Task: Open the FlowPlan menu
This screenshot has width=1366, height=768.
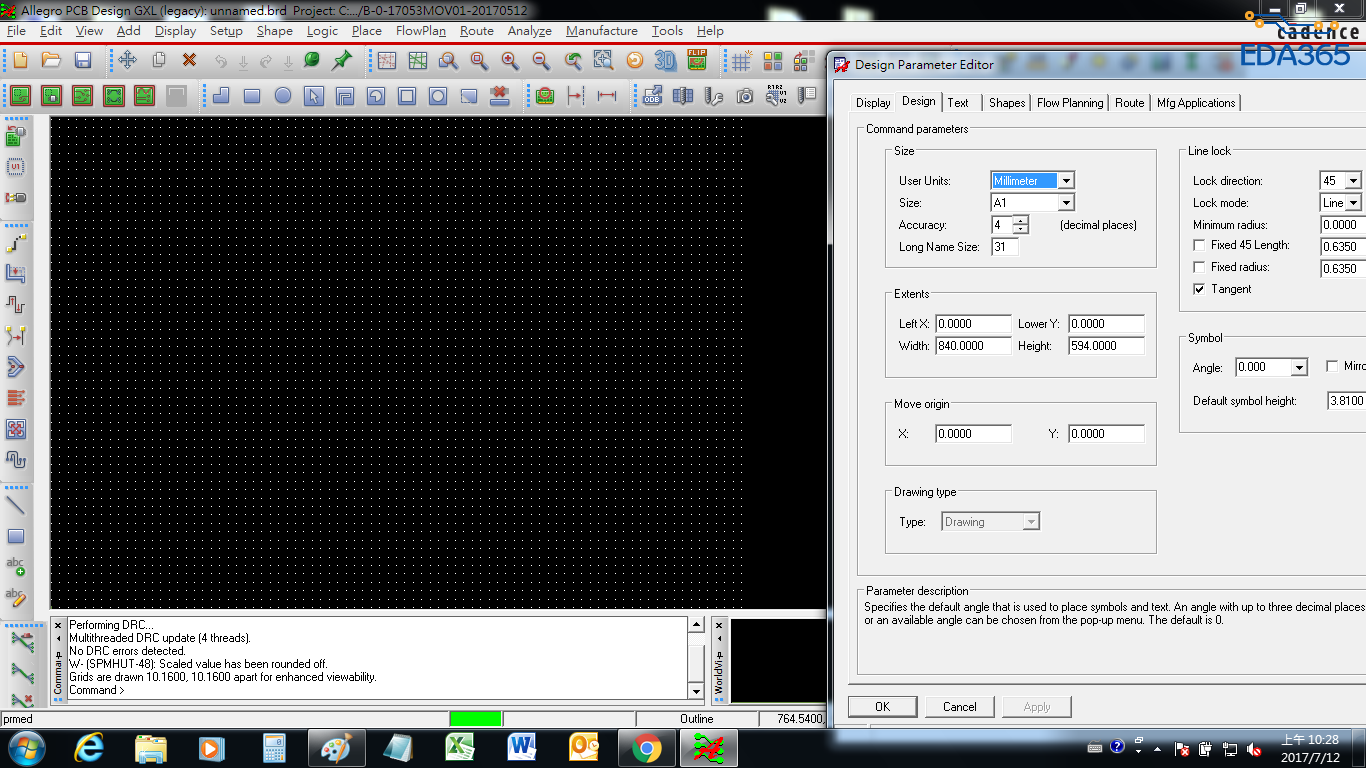Action: click(421, 31)
